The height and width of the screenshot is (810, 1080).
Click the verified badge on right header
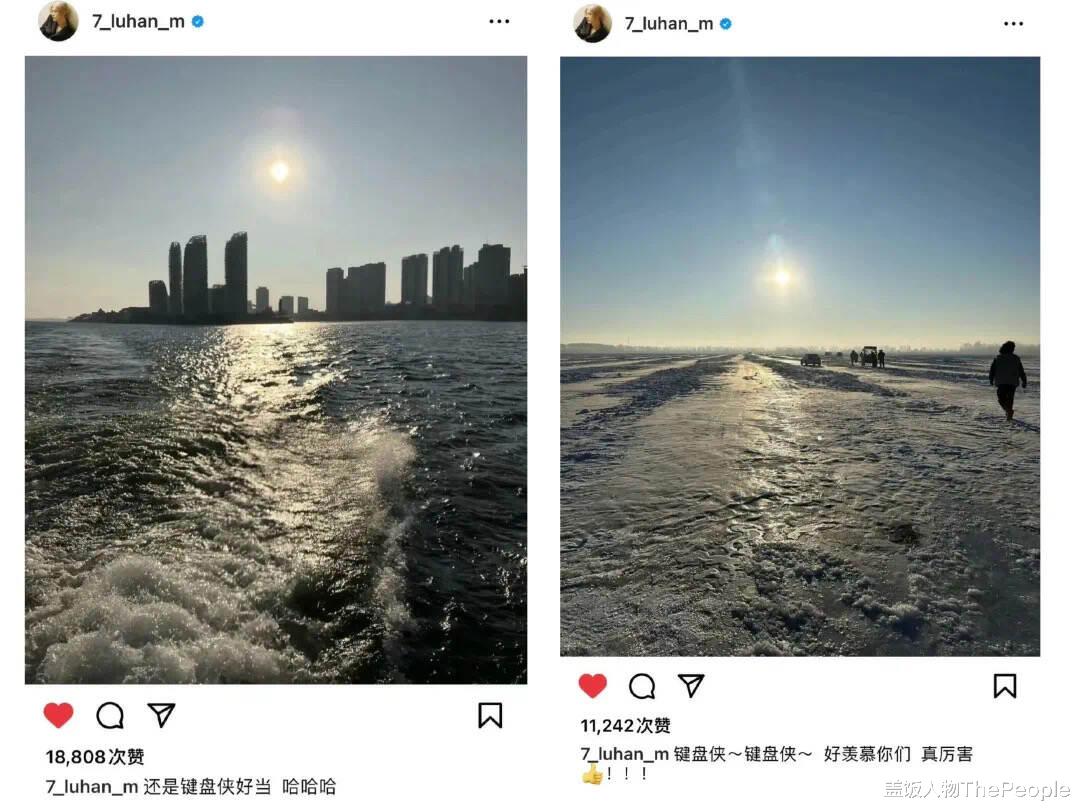725,23
